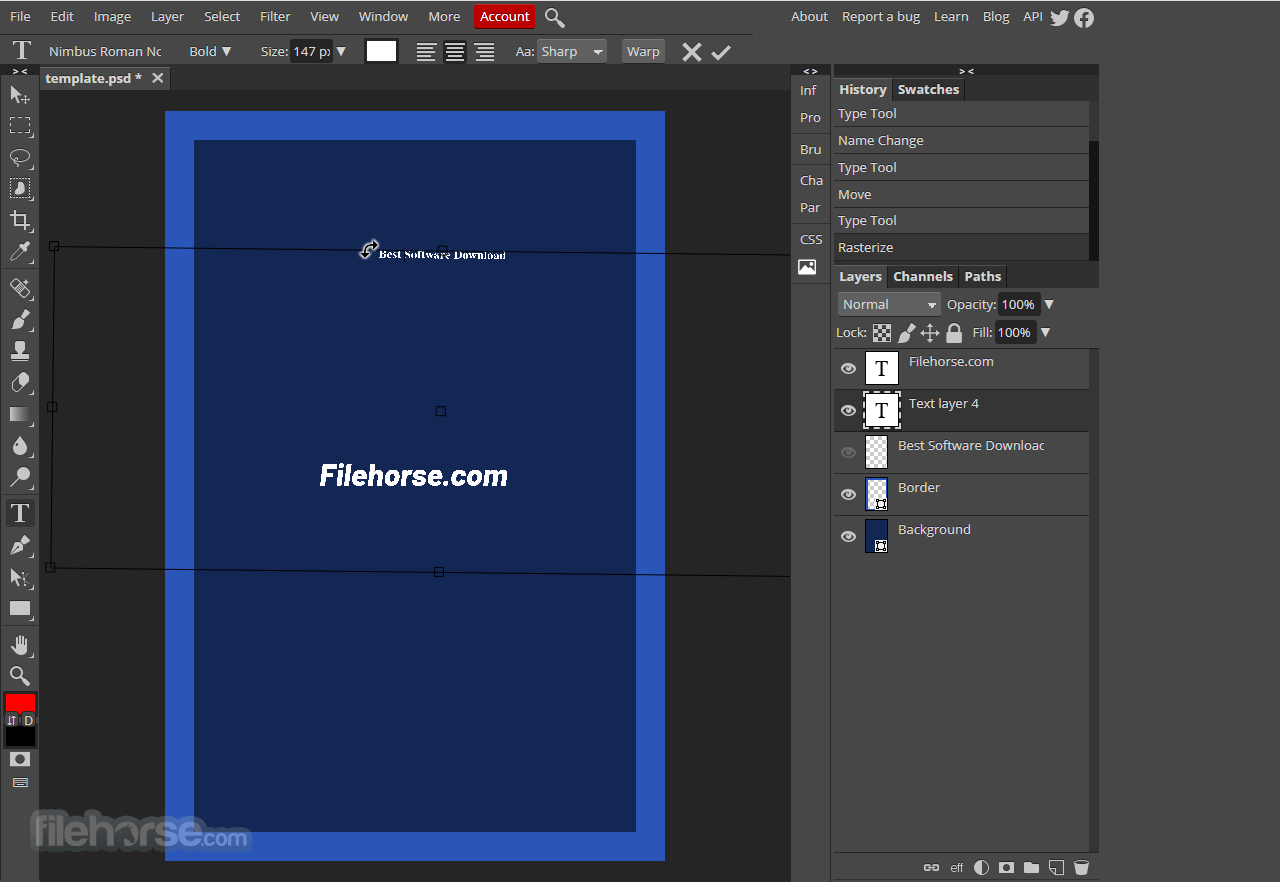This screenshot has height=882, width=1280.
Task: Toggle Quick Mask mode
Action: point(20,759)
